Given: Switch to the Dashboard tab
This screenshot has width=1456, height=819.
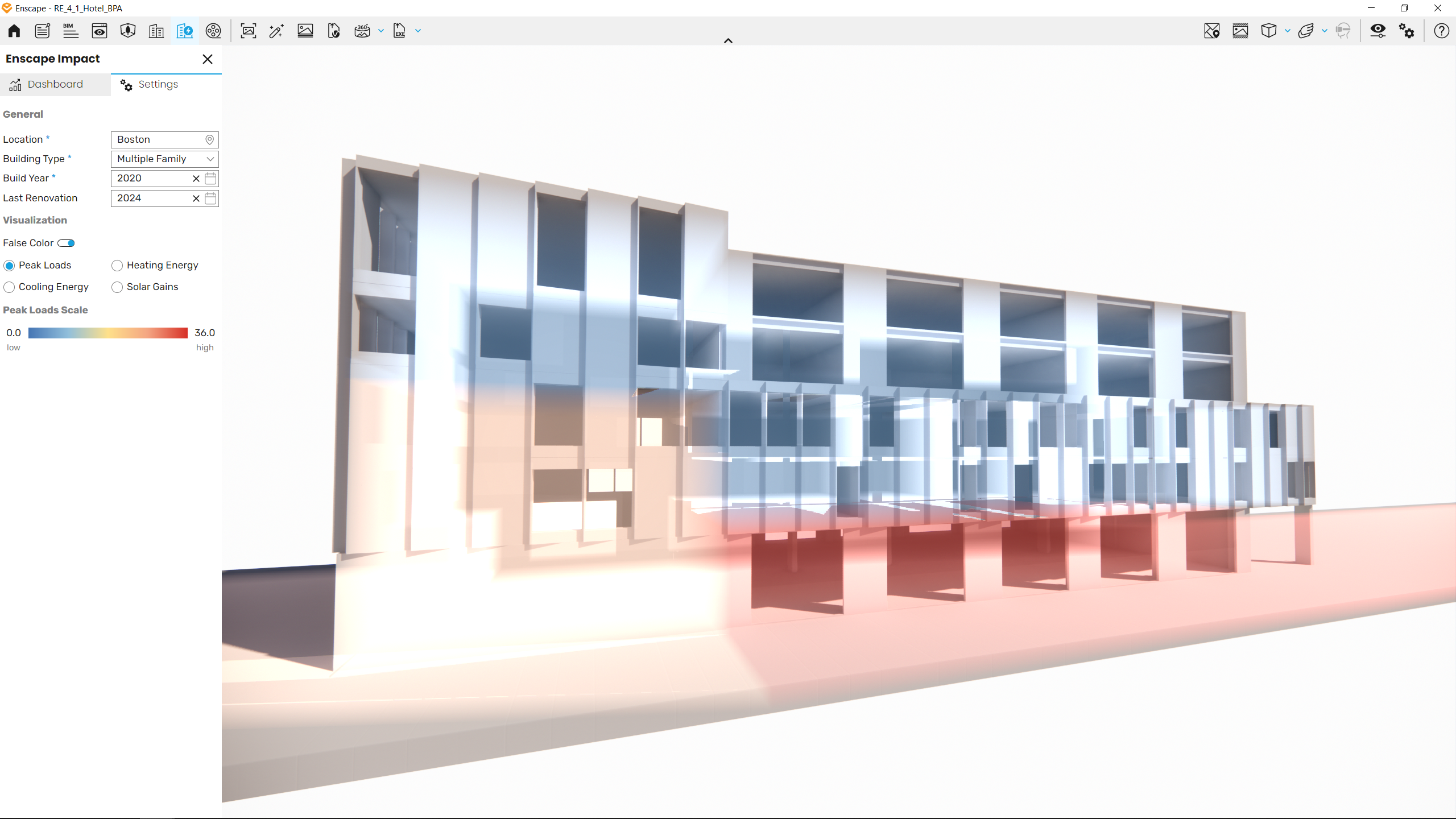Looking at the screenshot, I should click(x=55, y=85).
